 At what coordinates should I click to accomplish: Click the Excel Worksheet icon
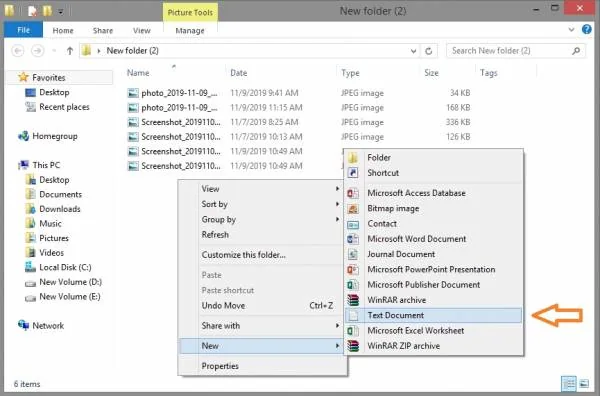[x=353, y=331]
